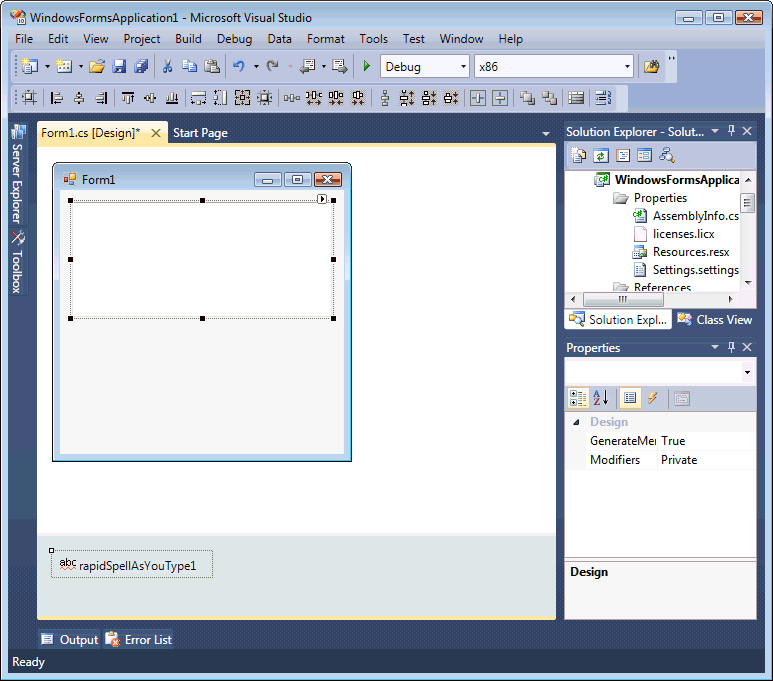The width and height of the screenshot is (773, 681).
Task: Select AssemblyInfo.cs in Solution Explorer
Action: [x=695, y=216]
